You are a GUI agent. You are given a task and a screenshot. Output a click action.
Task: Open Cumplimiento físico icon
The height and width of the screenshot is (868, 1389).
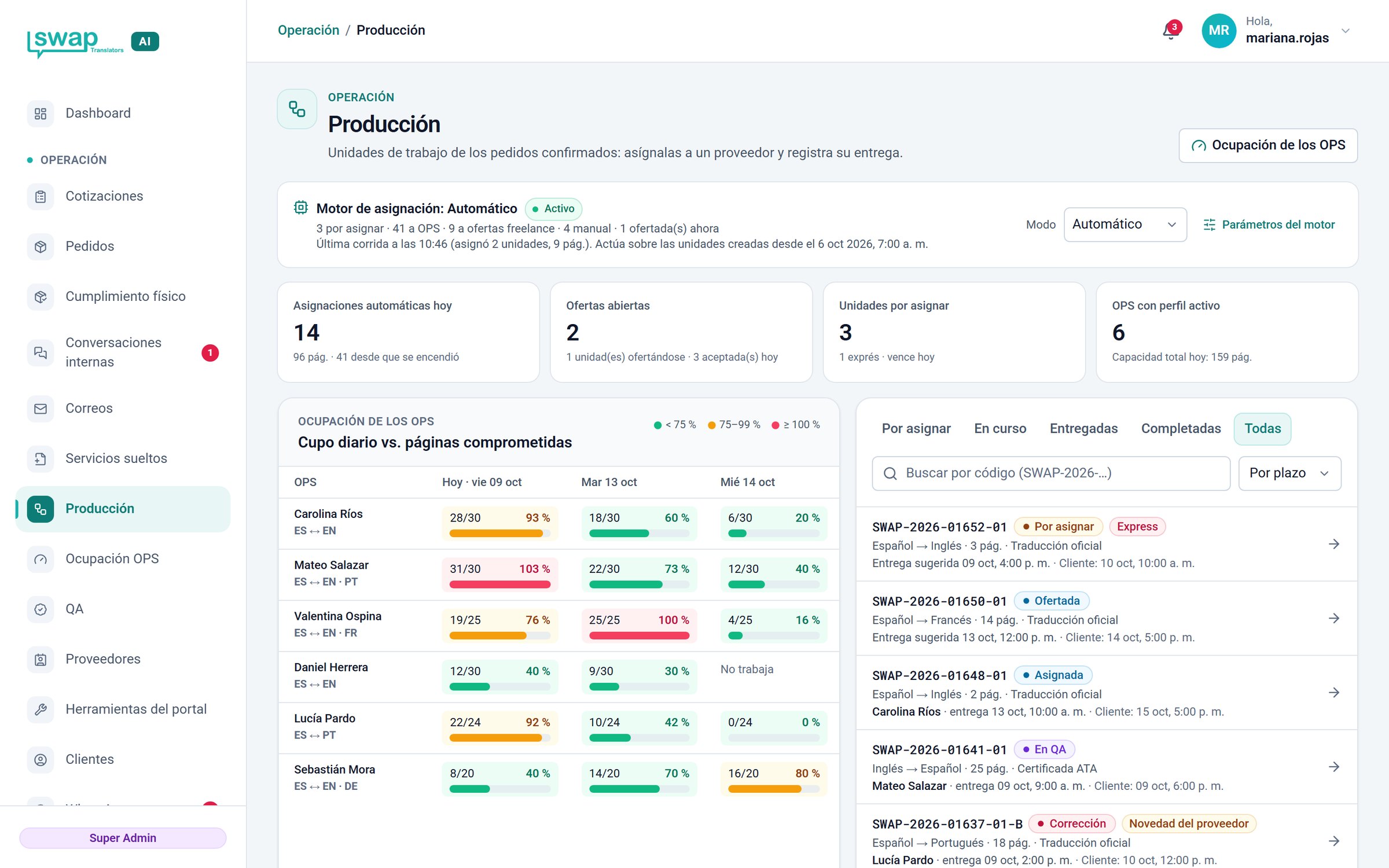40,297
